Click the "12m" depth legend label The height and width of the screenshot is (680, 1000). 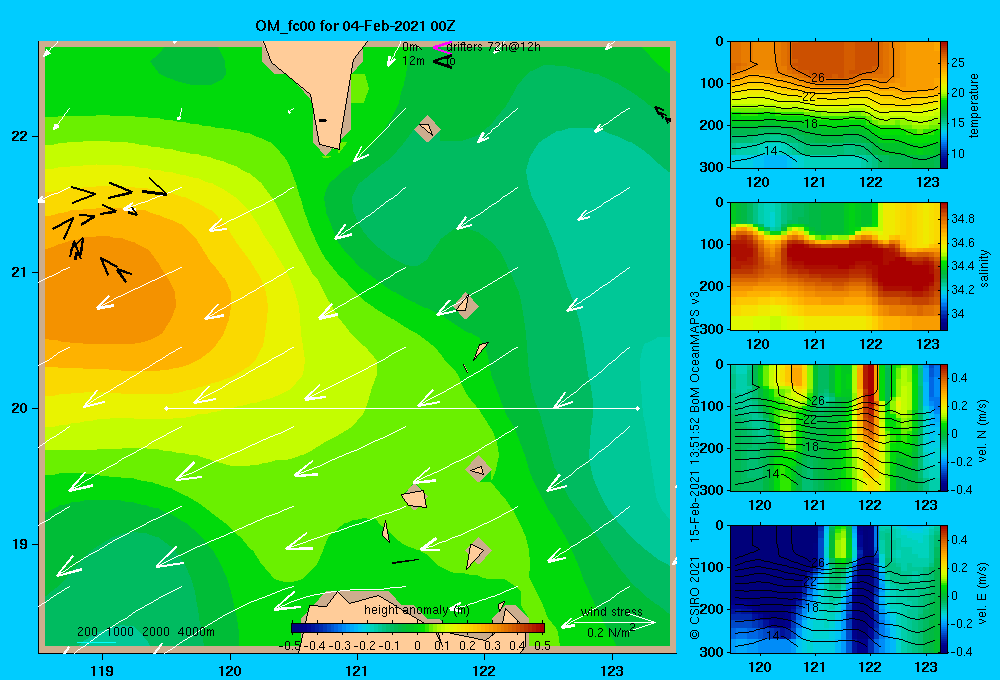[x=413, y=61]
